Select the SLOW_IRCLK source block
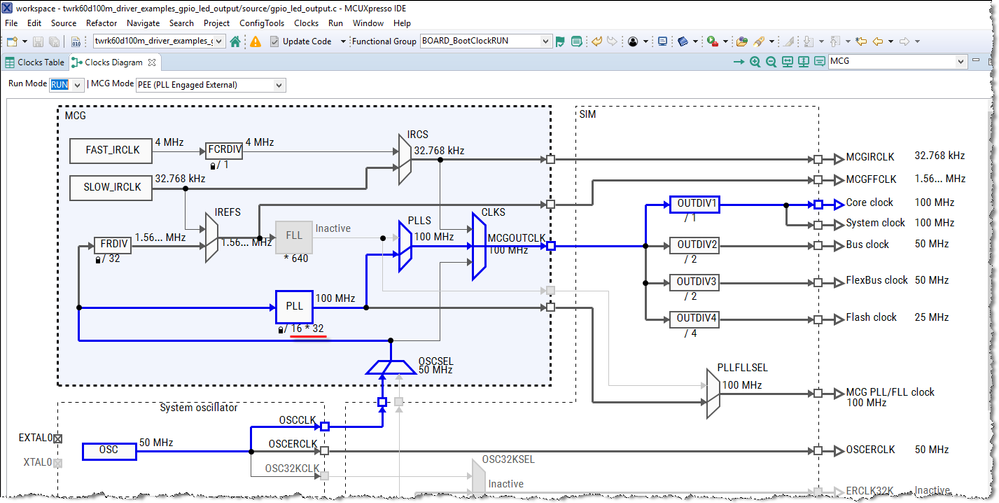The width and height of the screenshot is (999, 503). tap(111, 188)
